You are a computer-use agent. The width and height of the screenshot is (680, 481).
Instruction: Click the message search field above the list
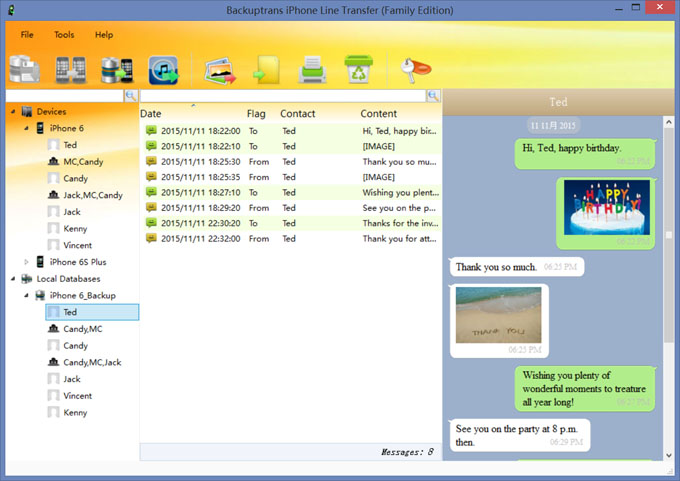click(283, 96)
